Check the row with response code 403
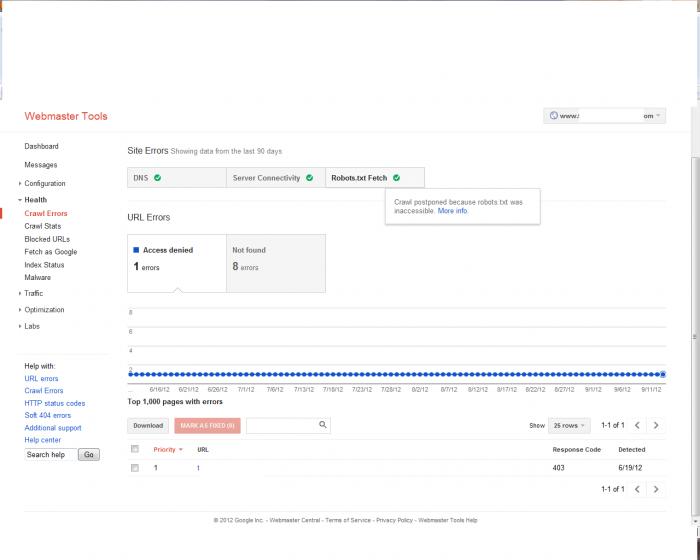This screenshot has width=700, height=560. (x=135, y=468)
